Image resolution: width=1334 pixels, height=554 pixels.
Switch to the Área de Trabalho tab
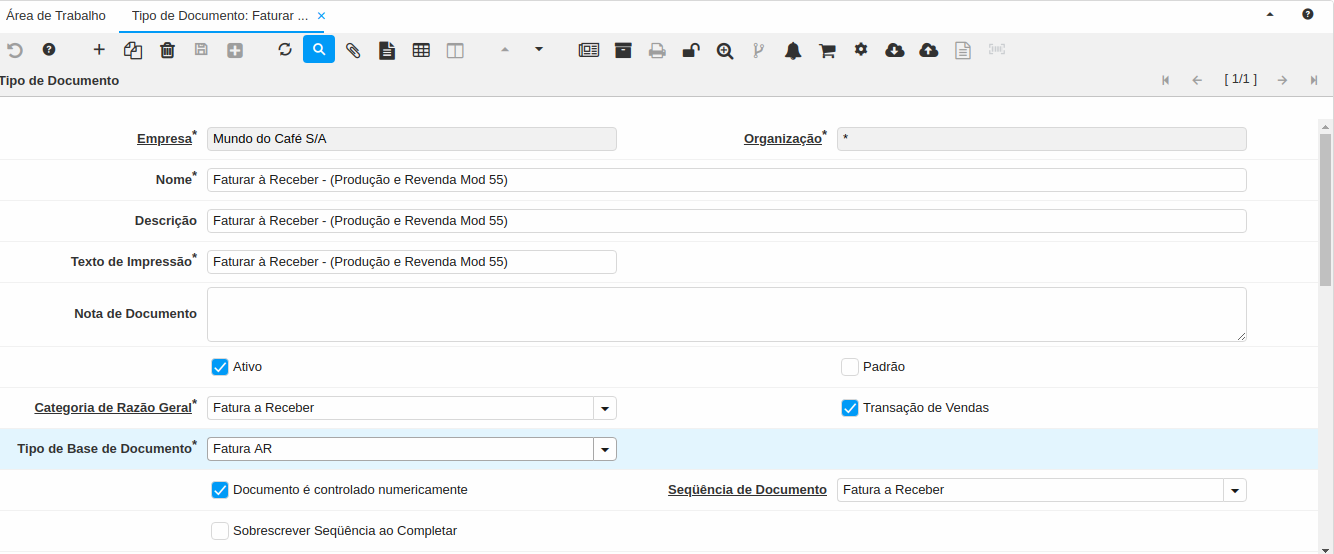(56, 16)
